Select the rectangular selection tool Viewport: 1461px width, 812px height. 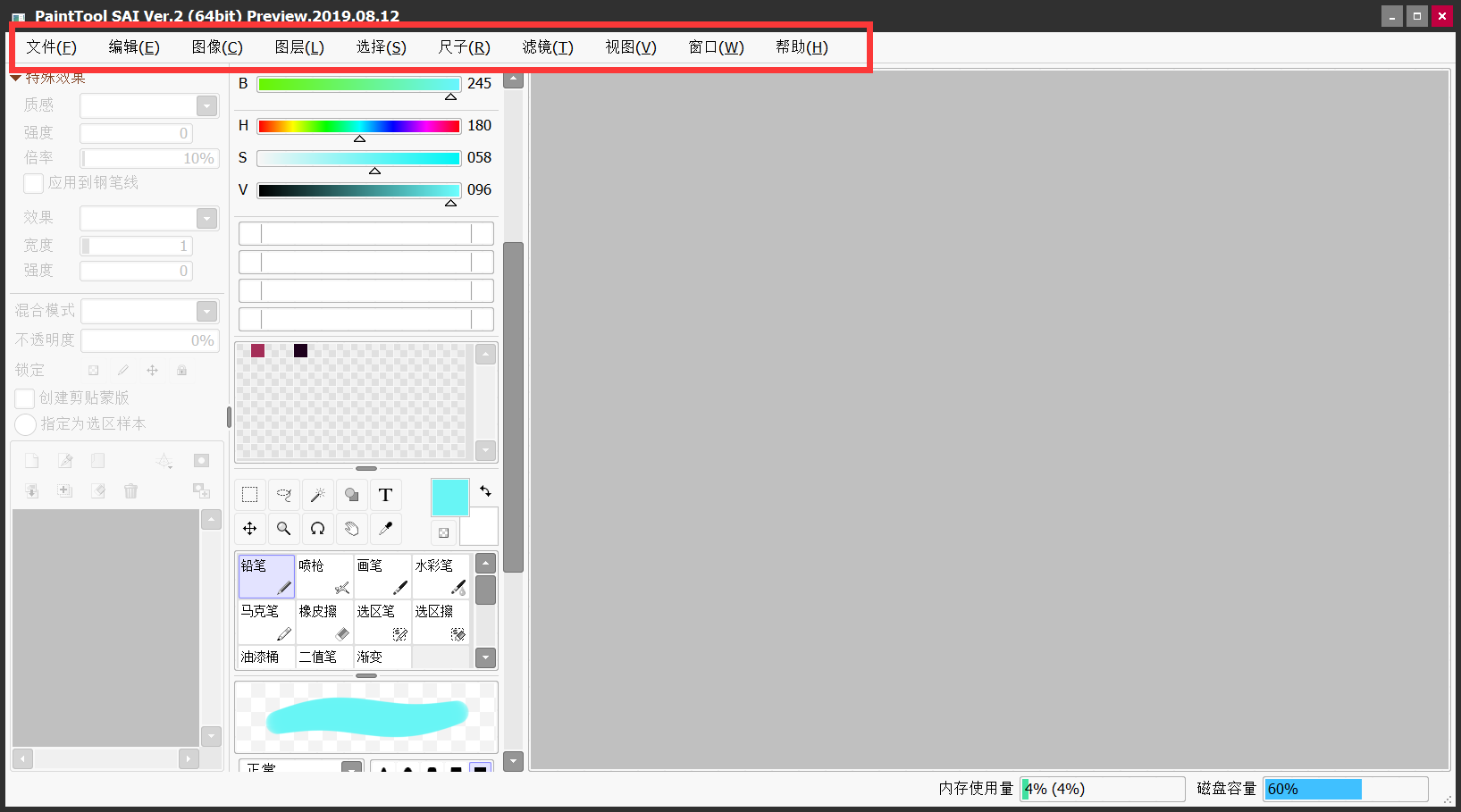[250, 495]
